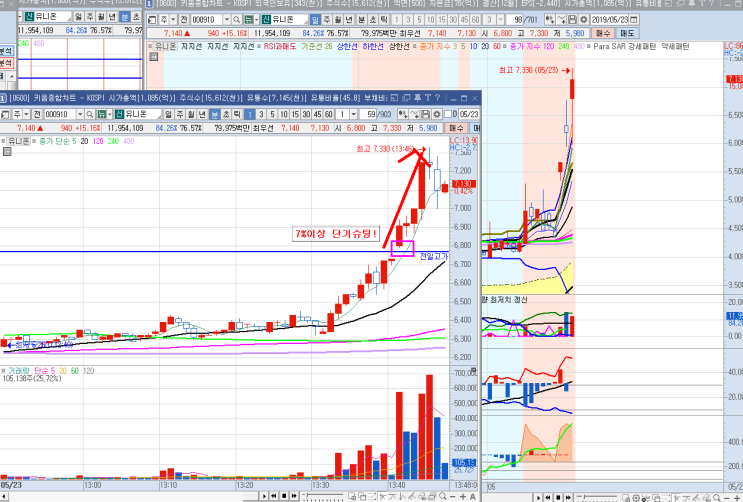Select 초 (second) period in back chart
The height and width of the screenshot is (502, 743).
372,20
